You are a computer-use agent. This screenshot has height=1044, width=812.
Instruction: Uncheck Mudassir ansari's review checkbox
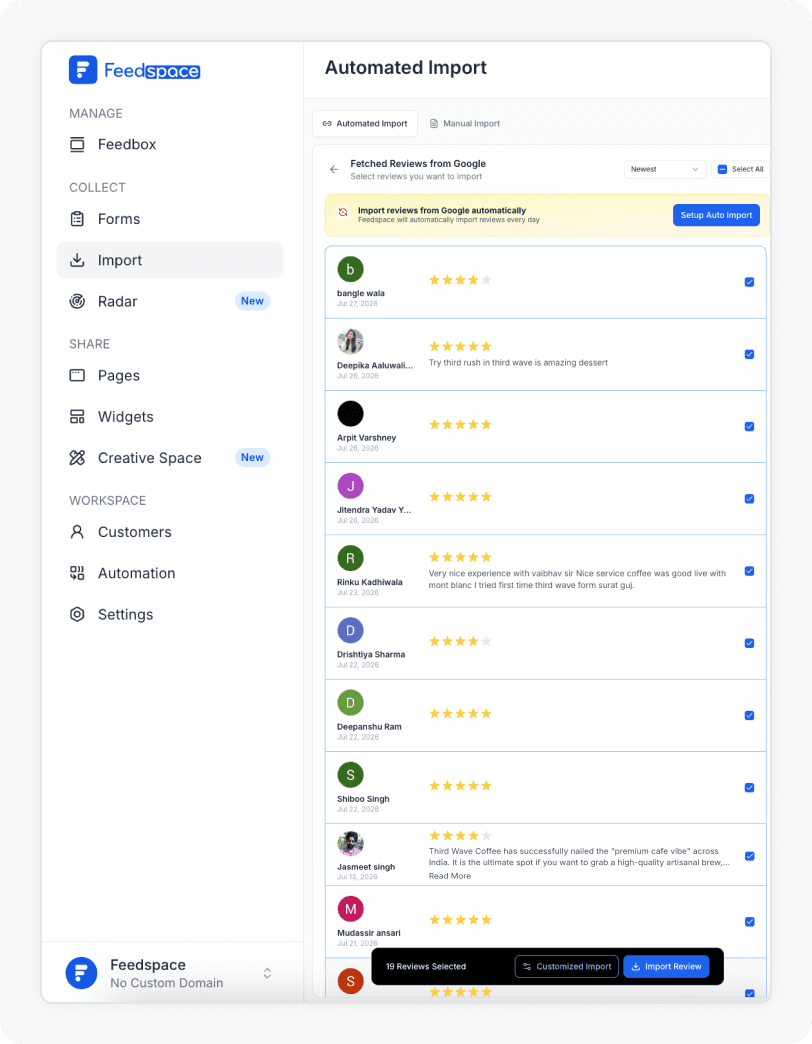coord(749,922)
